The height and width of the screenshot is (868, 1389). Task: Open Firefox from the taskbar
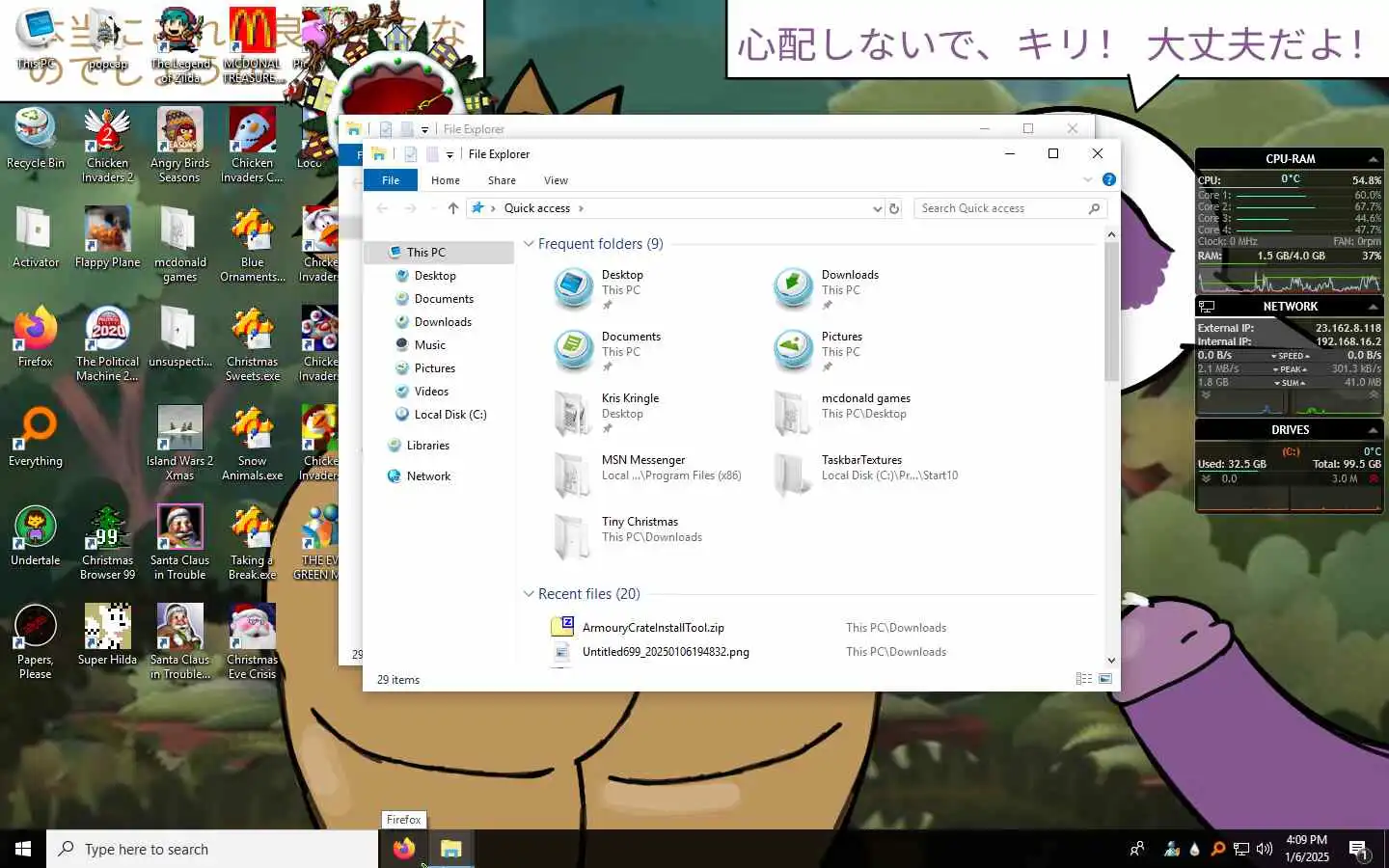(404, 849)
